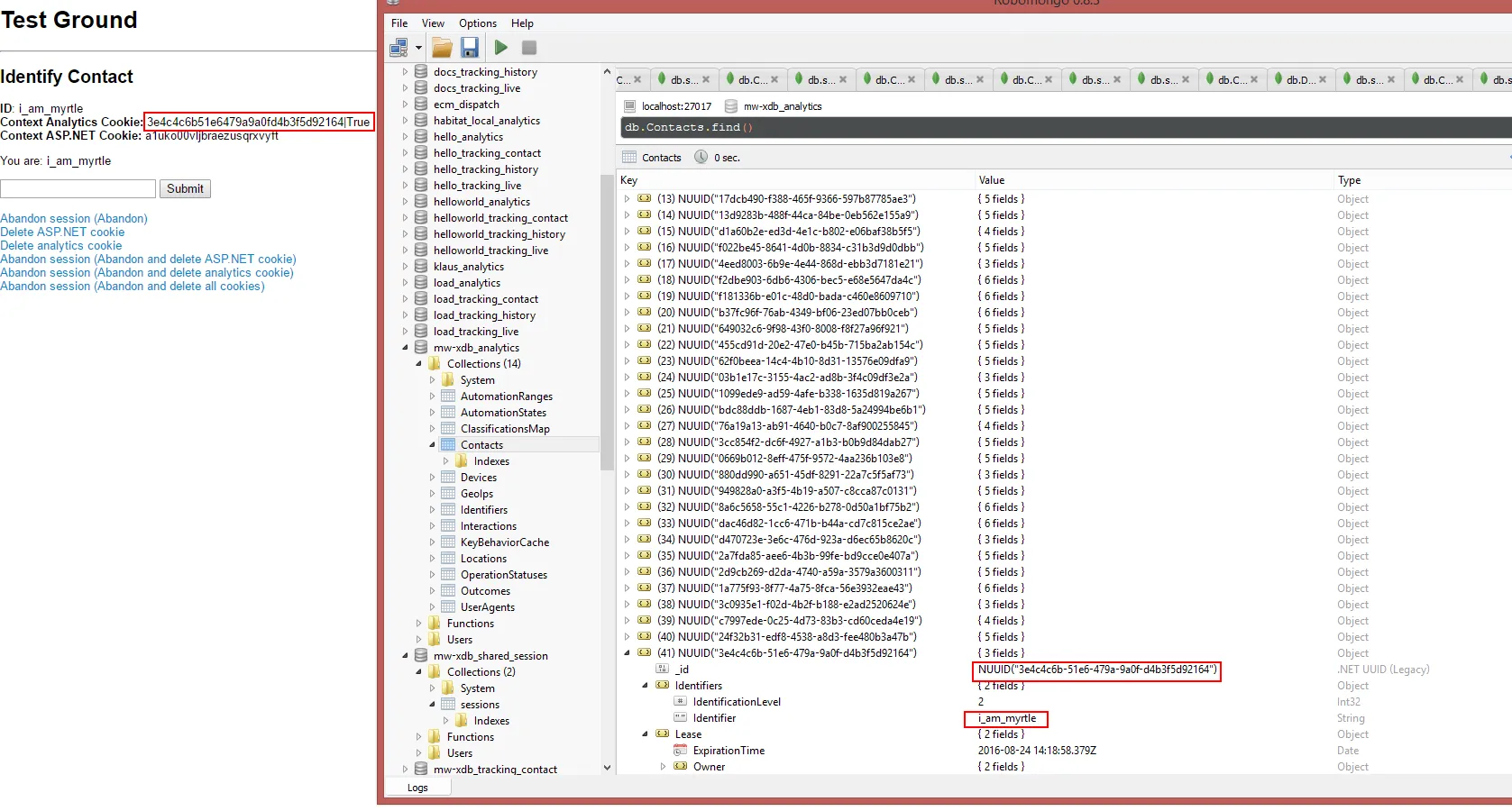Expand the Geolps collection node
The width and height of the screenshot is (1512, 811).
432,494
